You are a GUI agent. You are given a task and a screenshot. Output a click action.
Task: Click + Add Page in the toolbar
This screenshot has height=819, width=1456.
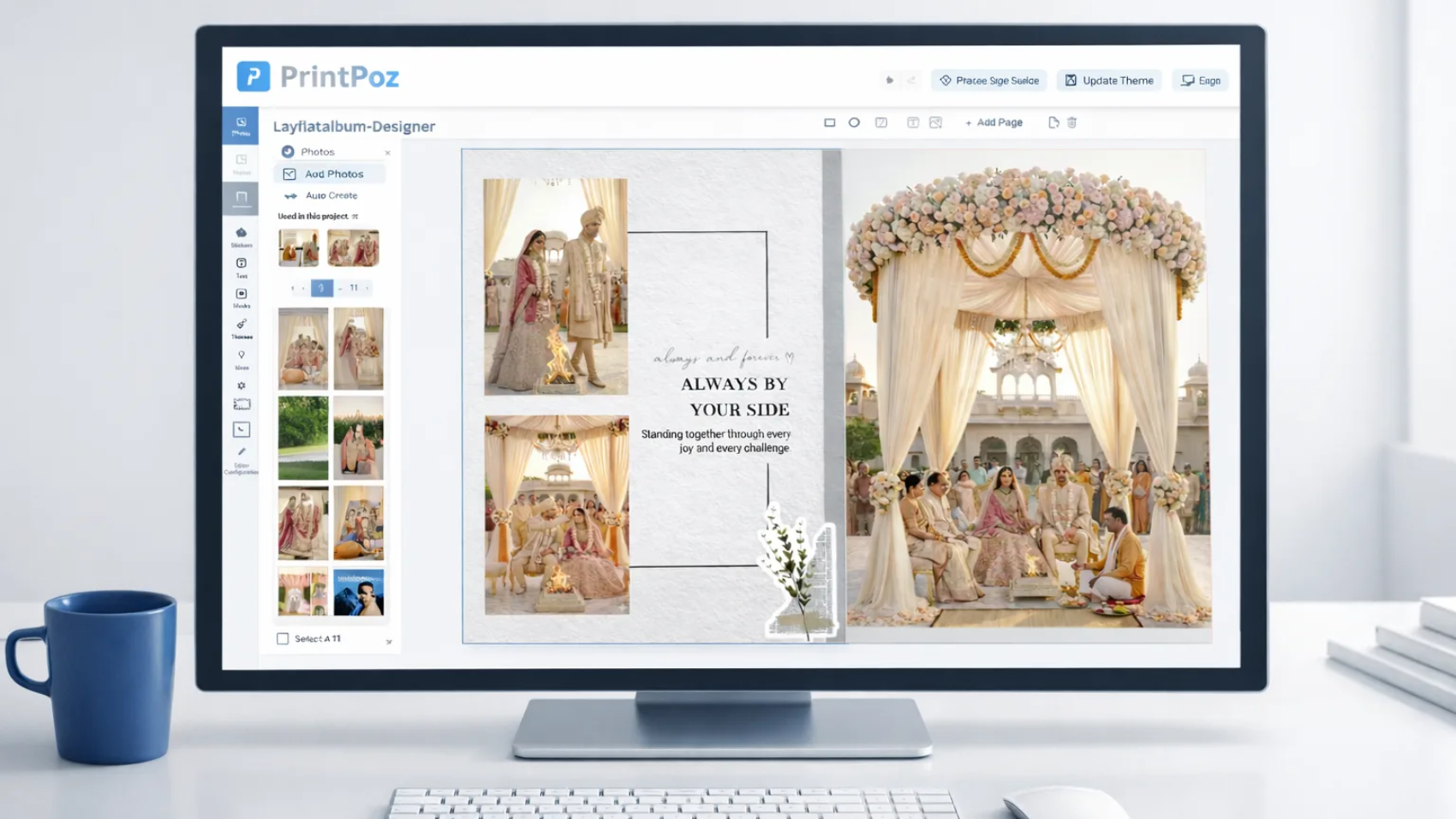pyautogui.click(x=994, y=123)
